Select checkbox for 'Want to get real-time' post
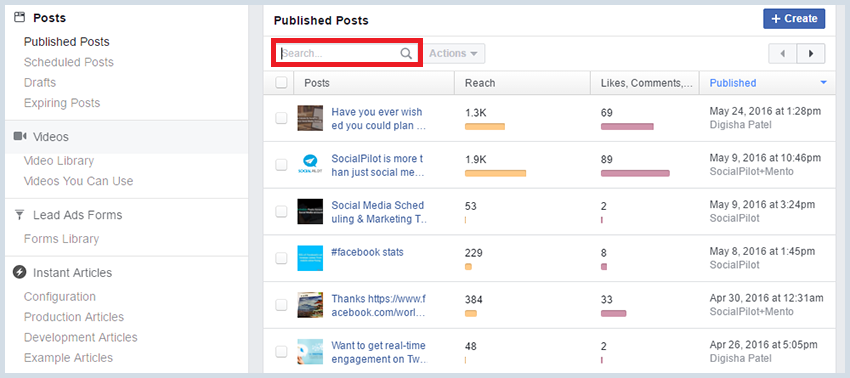Screen dimensions: 850x378 pos(281,352)
